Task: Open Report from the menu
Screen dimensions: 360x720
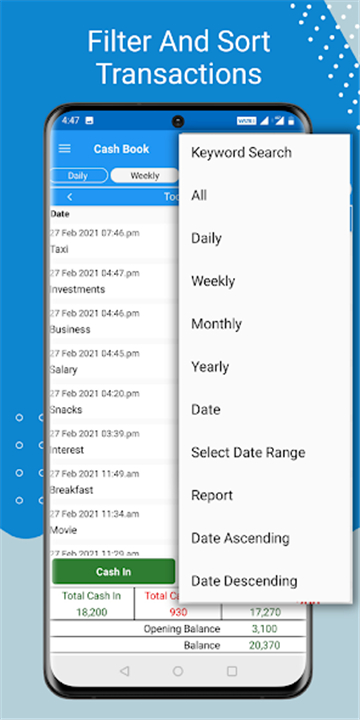Action: click(x=212, y=495)
